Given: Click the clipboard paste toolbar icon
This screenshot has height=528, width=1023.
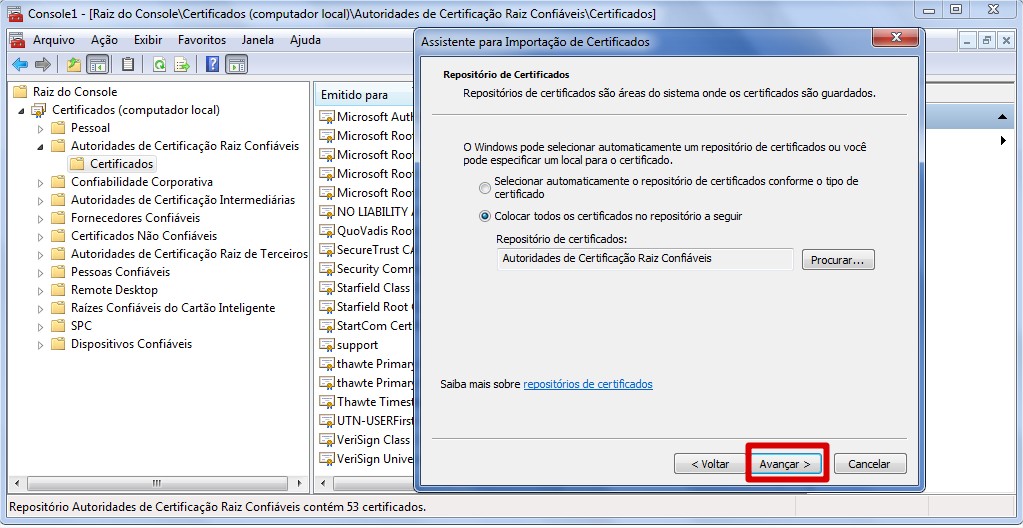Looking at the screenshot, I should (128, 64).
